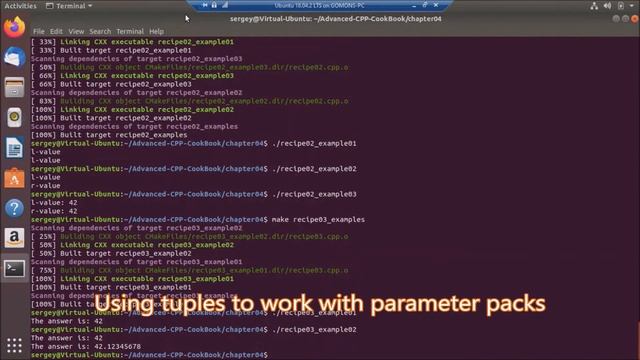
Task: Click the signal icon on VM connection bar
Action: [x=225, y=5]
